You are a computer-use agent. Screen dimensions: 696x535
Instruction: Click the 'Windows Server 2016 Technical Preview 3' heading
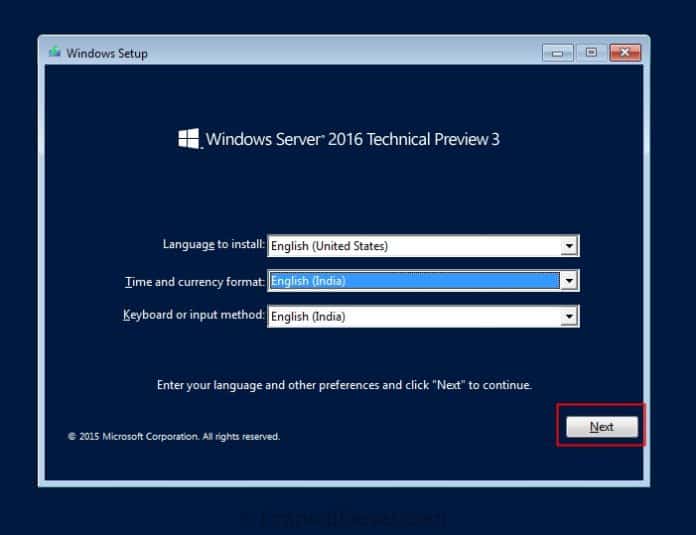[x=352, y=139]
